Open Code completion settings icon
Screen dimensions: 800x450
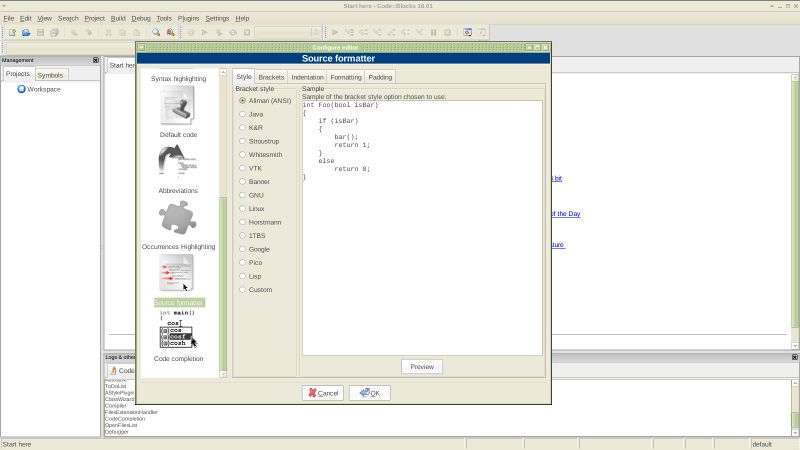tap(178, 330)
